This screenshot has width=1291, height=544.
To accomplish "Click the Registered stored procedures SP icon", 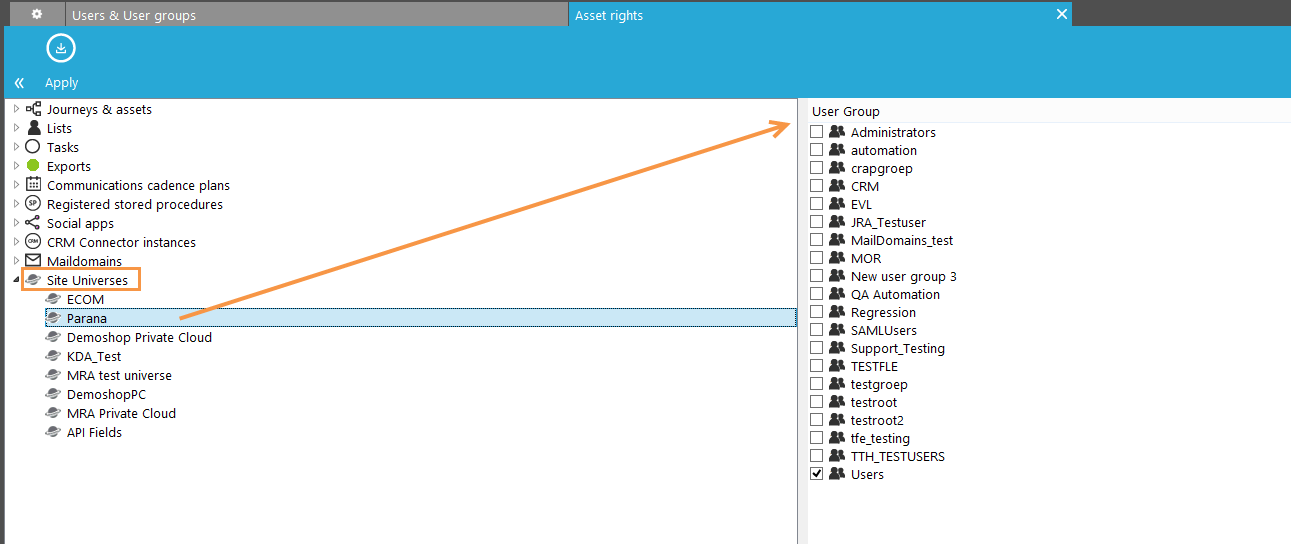I will [33, 204].
